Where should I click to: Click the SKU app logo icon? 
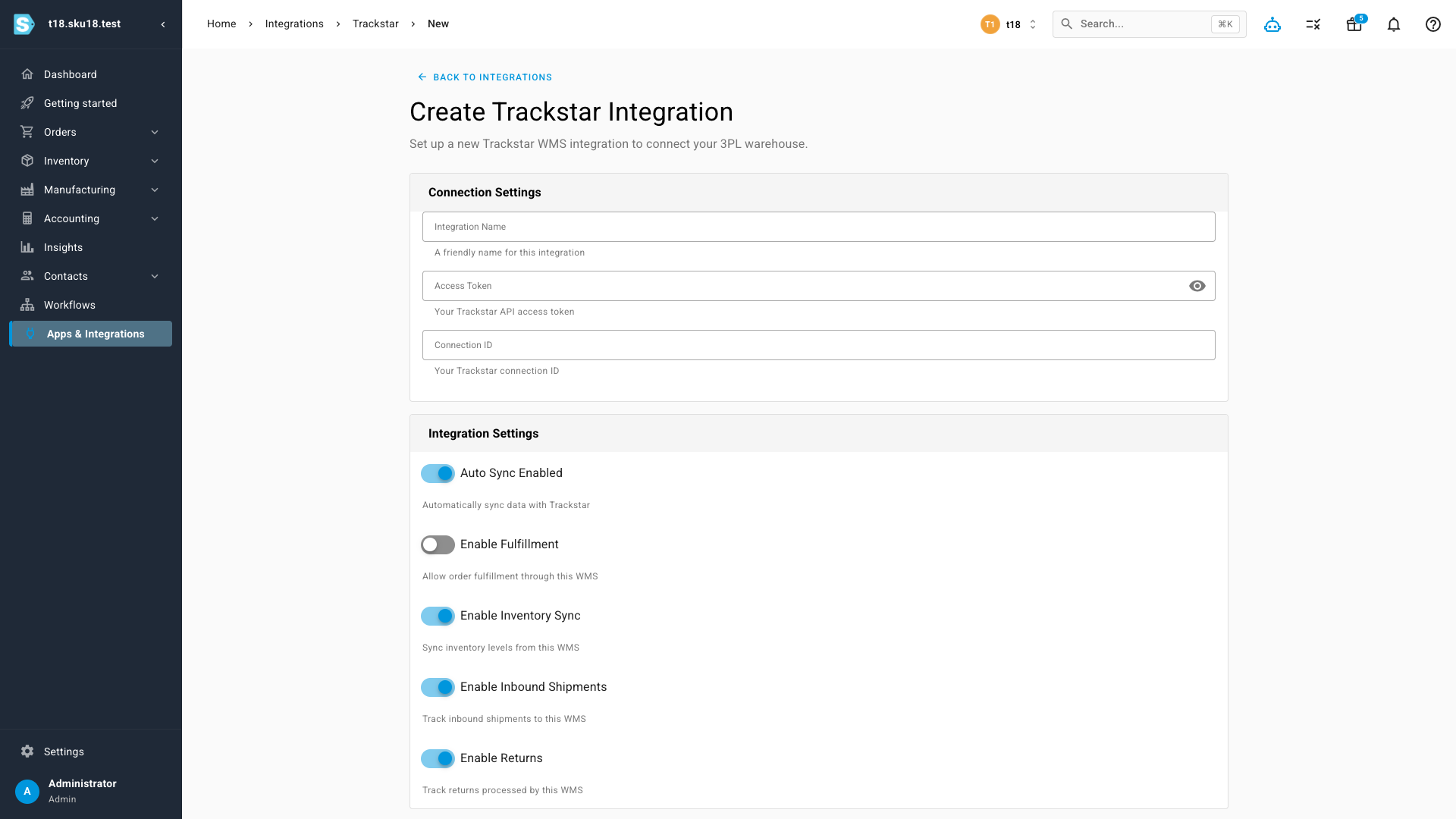[24, 24]
